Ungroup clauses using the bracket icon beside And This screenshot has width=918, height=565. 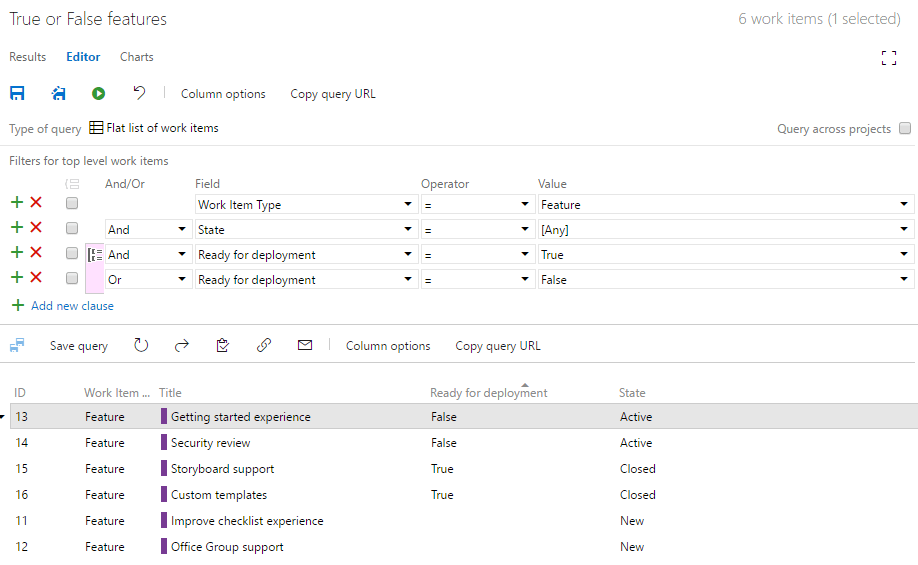point(95,255)
